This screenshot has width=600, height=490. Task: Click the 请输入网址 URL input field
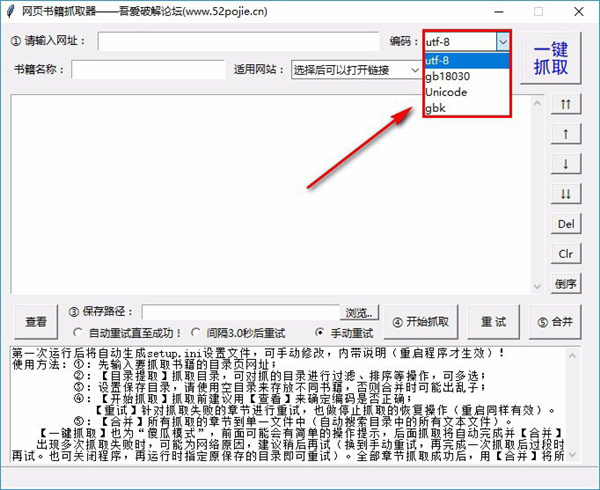pyautogui.click(x=238, y=41)
